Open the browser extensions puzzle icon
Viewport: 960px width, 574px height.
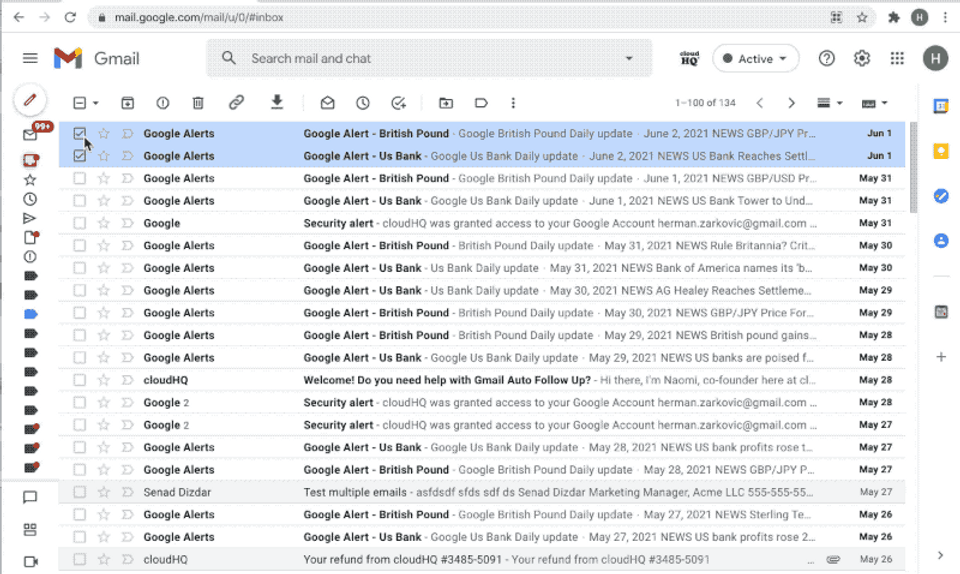(894, 17)
